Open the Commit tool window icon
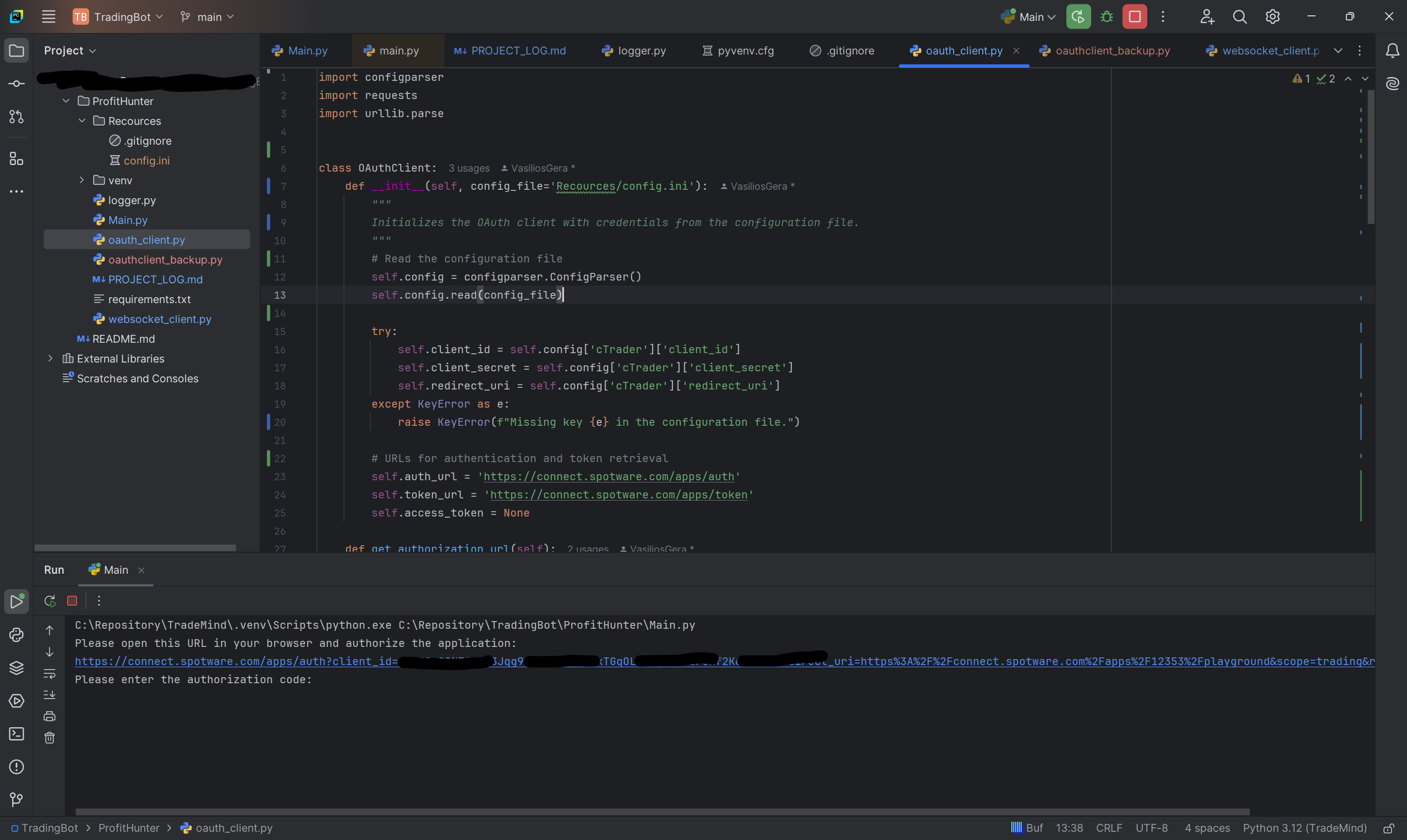Image resolution: width=1407 pixels, height=840 pixels. [x=17, y=84]
